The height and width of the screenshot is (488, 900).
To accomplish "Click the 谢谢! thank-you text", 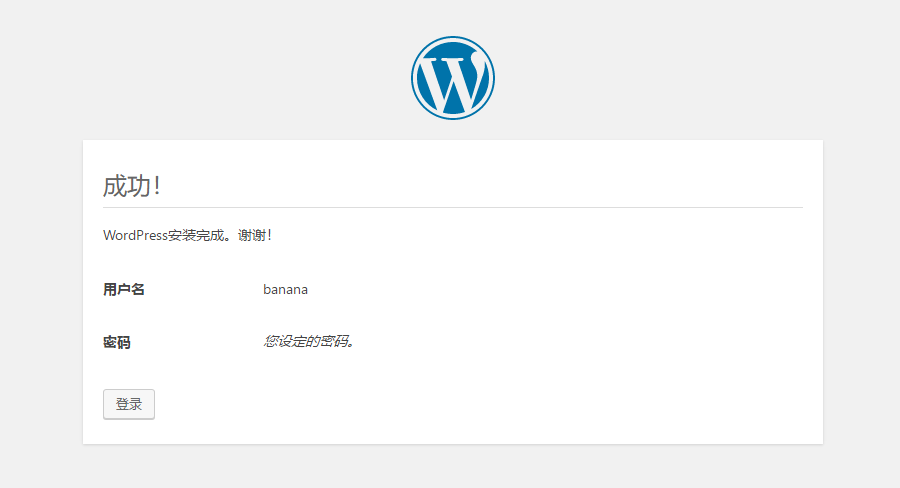I will [255, 235].
